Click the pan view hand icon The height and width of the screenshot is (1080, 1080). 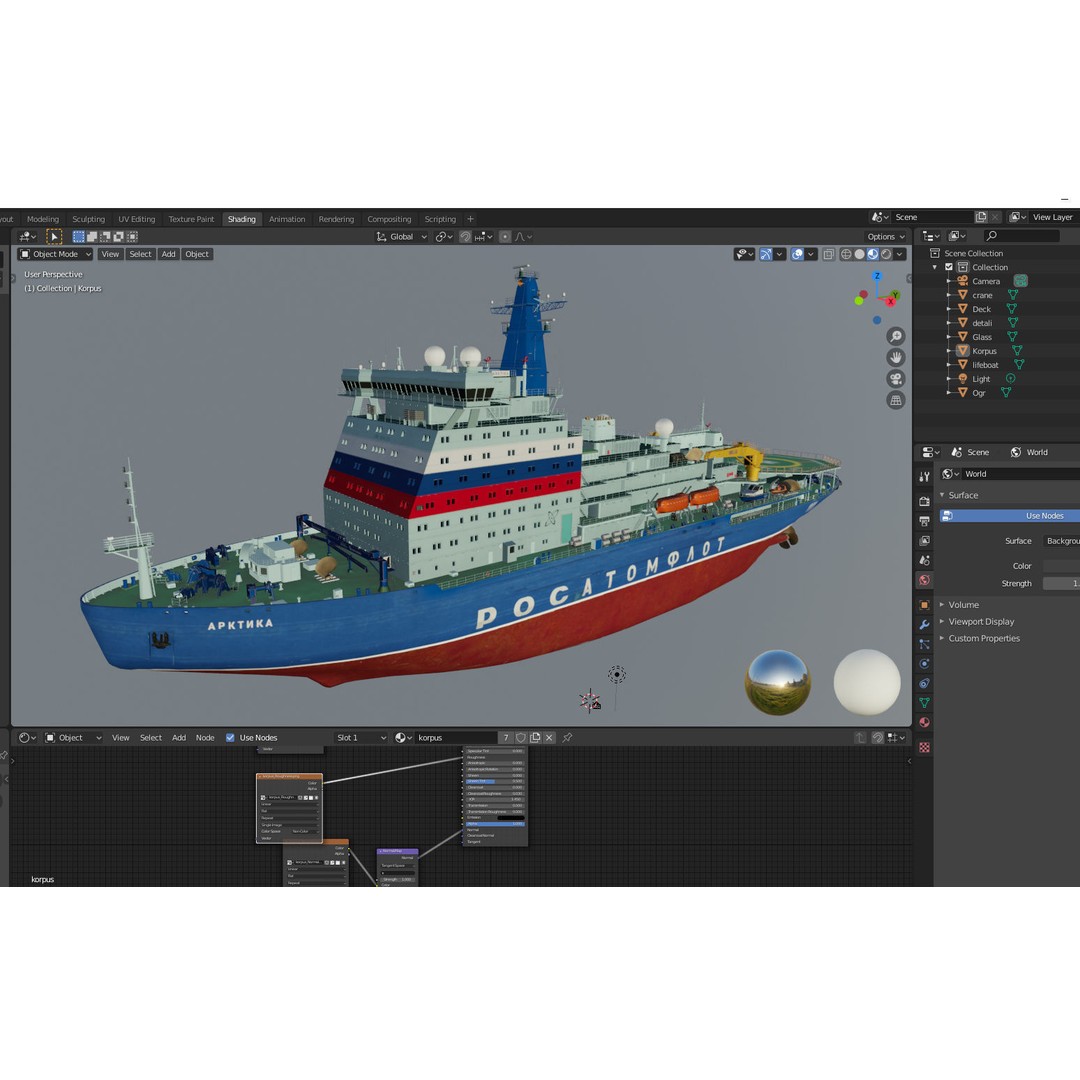pyautogui.click(x=895, y=357)
